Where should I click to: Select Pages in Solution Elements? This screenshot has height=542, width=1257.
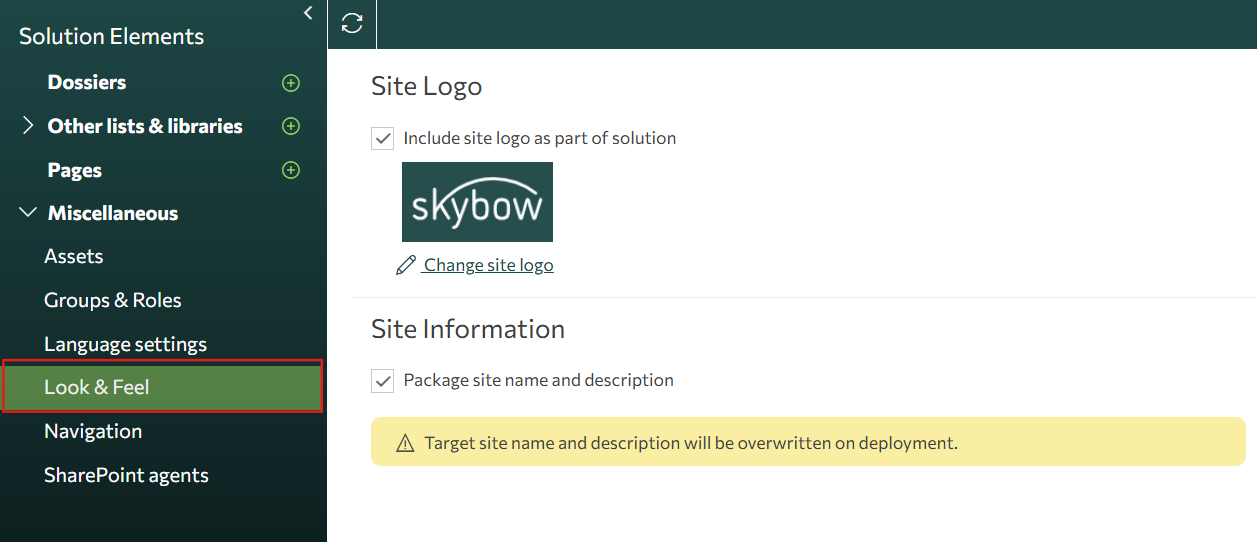[x=75, y=170]
